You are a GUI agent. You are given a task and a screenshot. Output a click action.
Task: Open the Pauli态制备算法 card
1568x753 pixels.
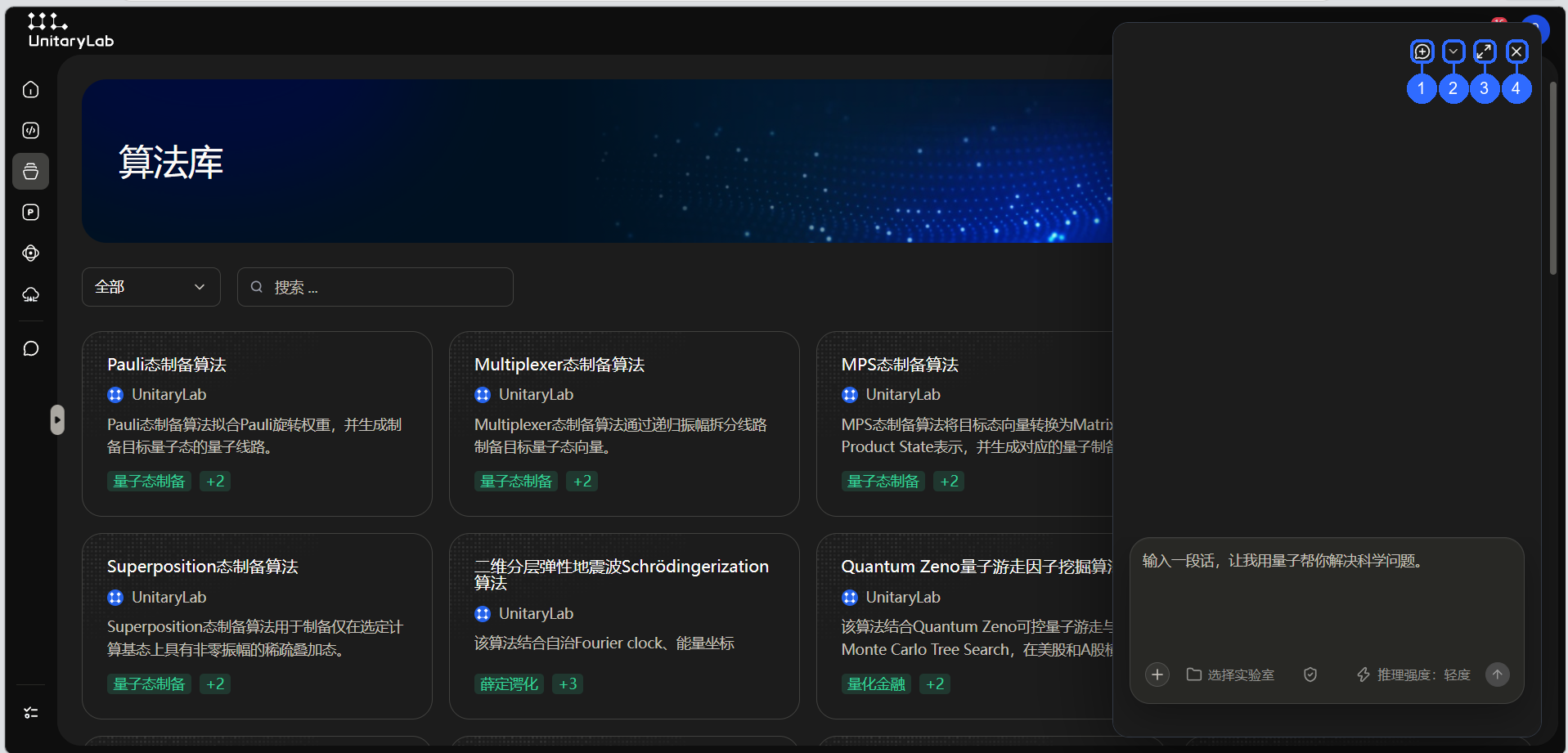(257, 424)
